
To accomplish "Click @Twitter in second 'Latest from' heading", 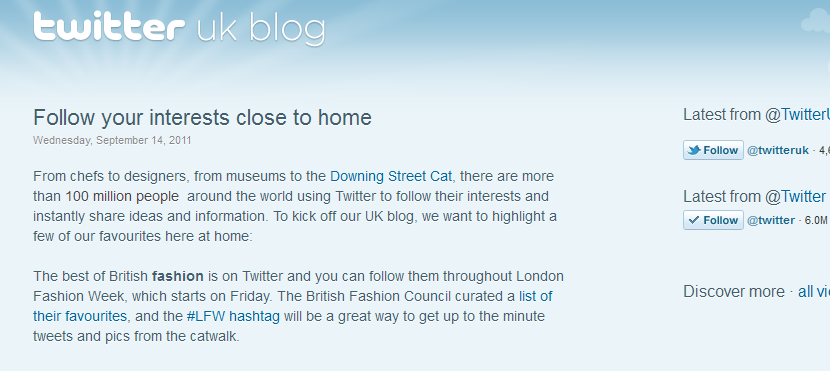I will tap(795, 197).
